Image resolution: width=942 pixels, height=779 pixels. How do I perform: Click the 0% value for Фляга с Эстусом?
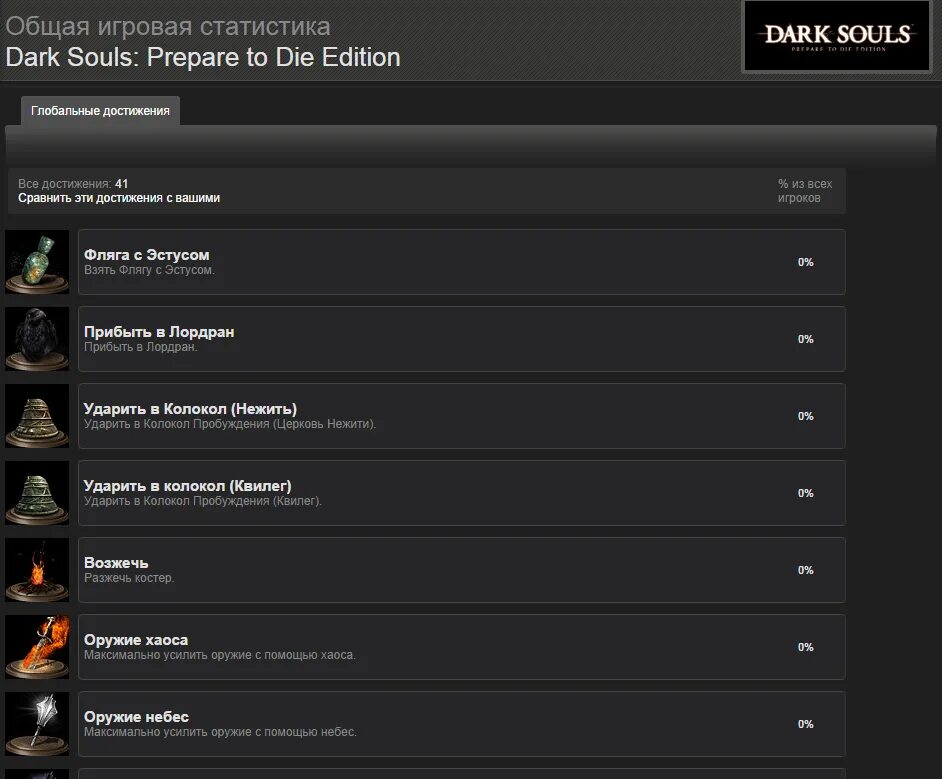[806, 262]
